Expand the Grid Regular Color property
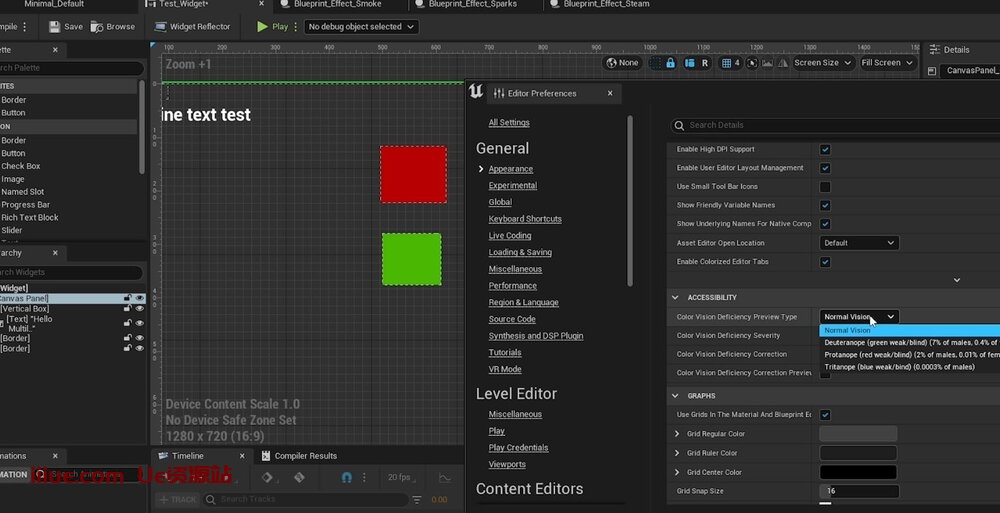 point(678,434)
